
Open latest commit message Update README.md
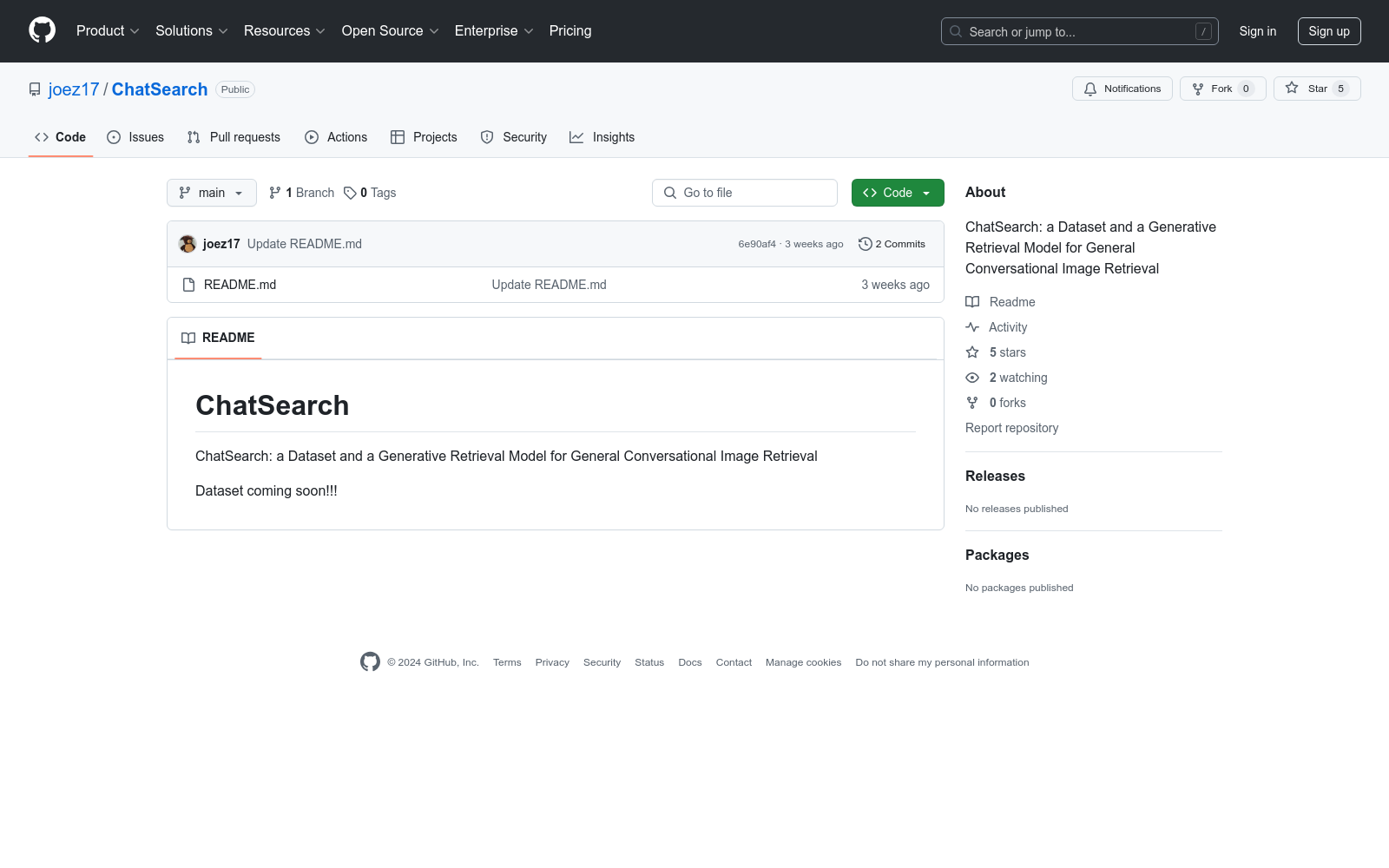pyautogui.click(x=305, y=244)
